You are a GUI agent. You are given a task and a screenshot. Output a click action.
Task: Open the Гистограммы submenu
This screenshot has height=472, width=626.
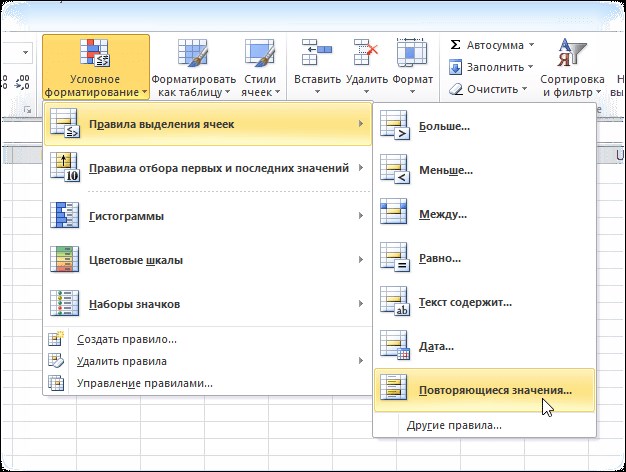[x=208, y=216]
